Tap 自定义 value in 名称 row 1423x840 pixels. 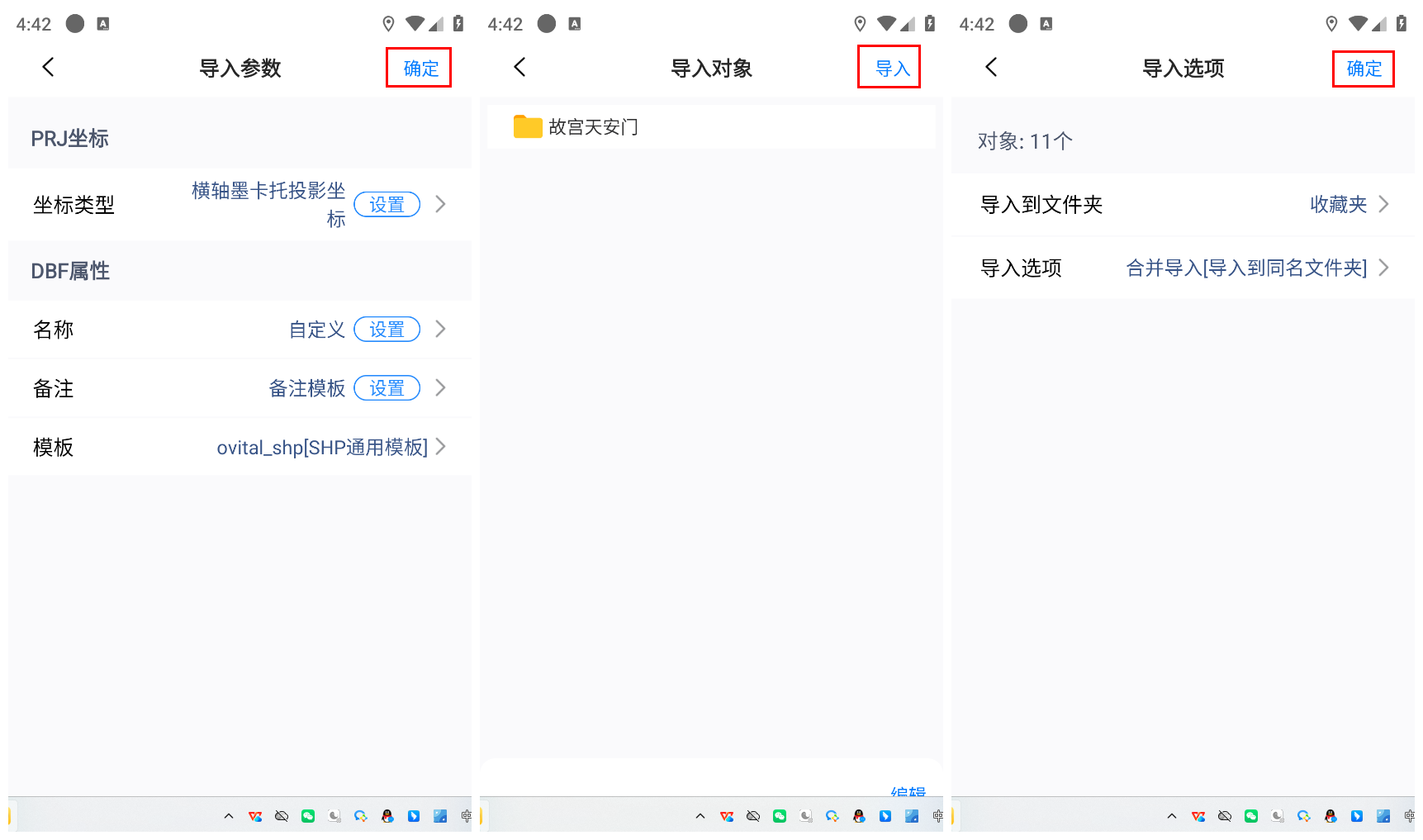coord(317,329)
